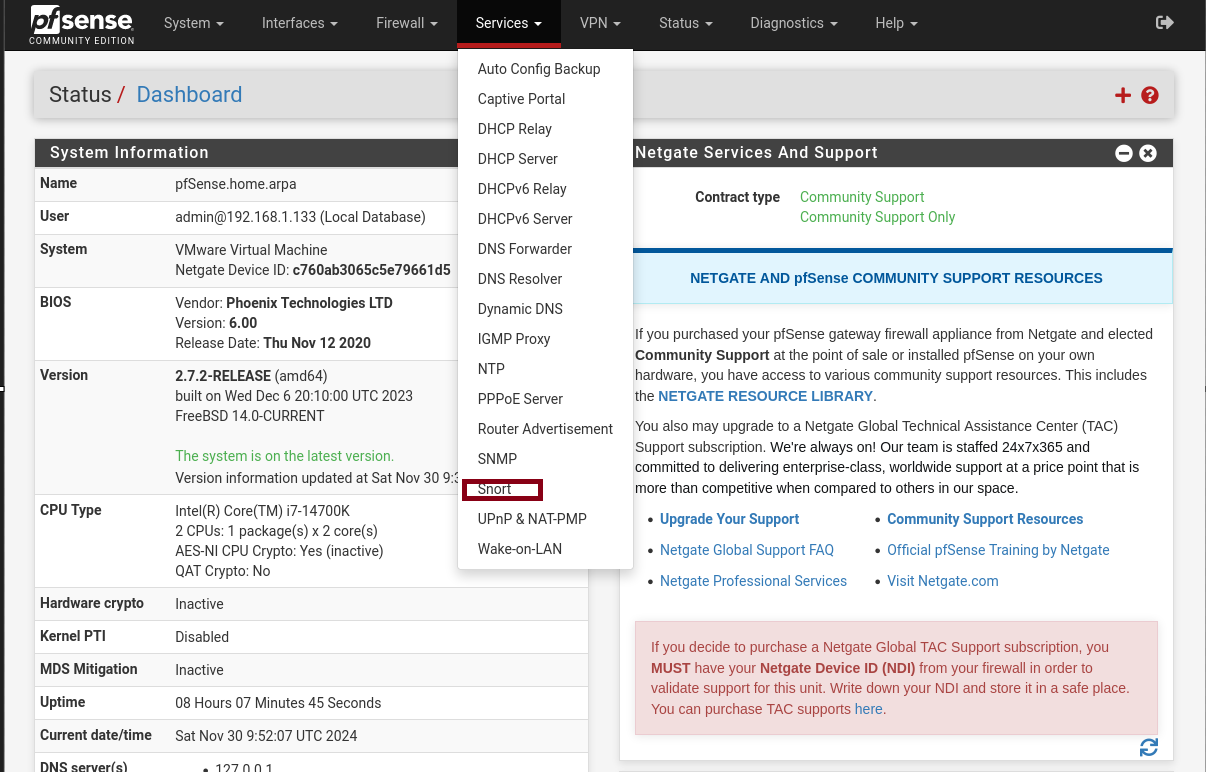The image size is (1206, 772).
Task: Open Netgate Professional Services link
Action: (x=753, y=581)
